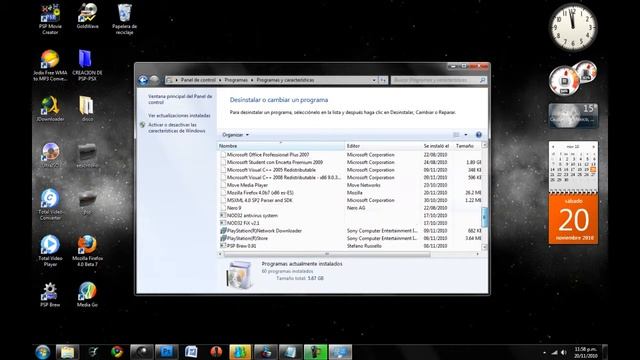Select the disco folder icon

[87, 109]
